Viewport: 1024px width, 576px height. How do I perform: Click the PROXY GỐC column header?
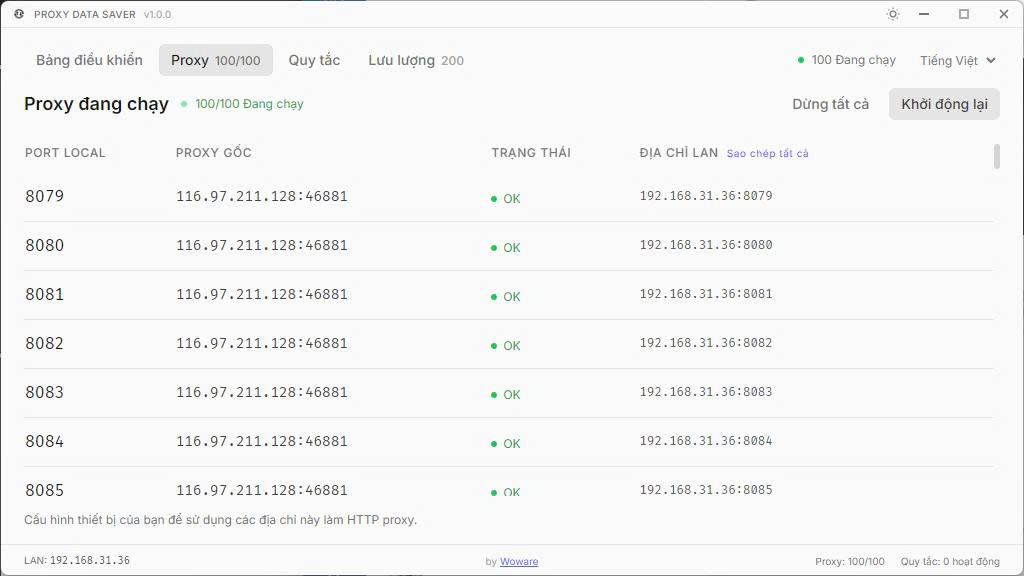[x=214, y=153]
